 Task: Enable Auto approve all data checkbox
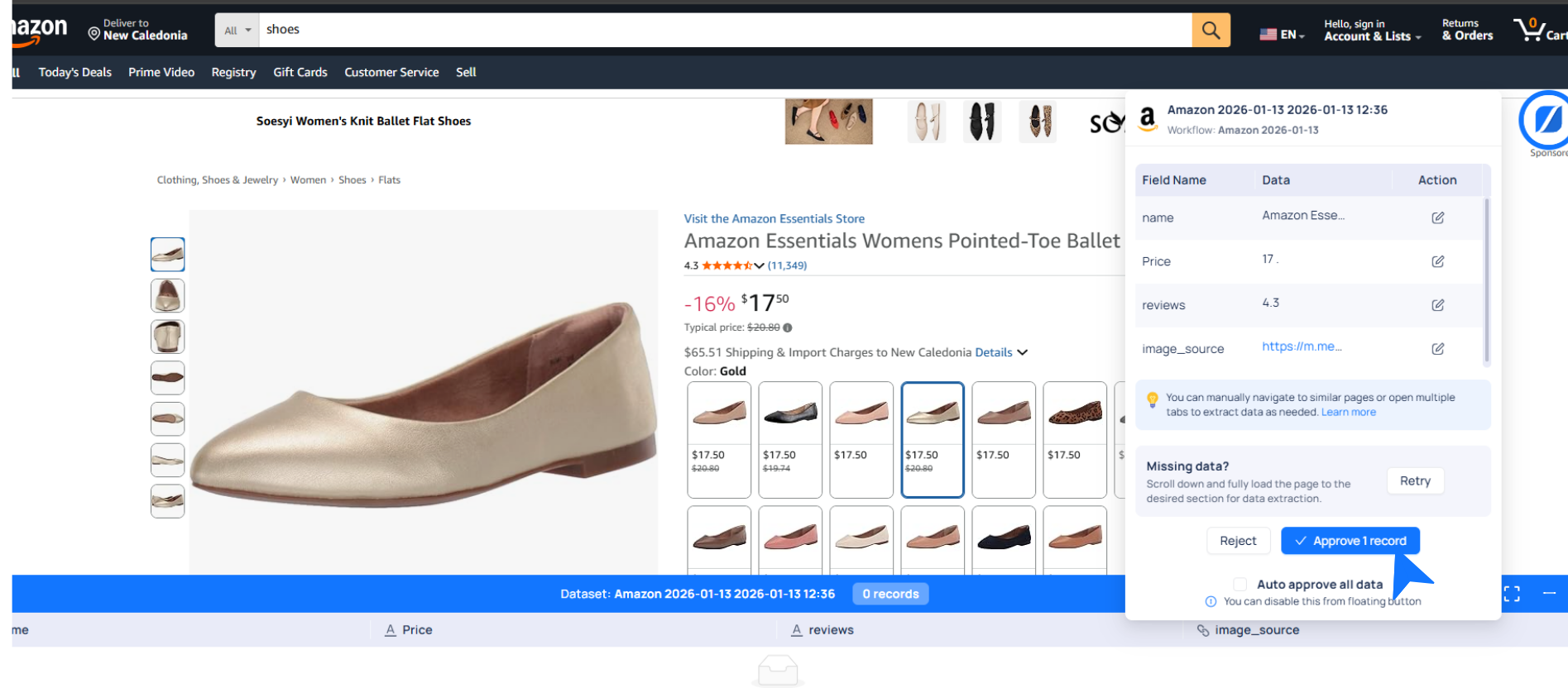[1240, 585]
